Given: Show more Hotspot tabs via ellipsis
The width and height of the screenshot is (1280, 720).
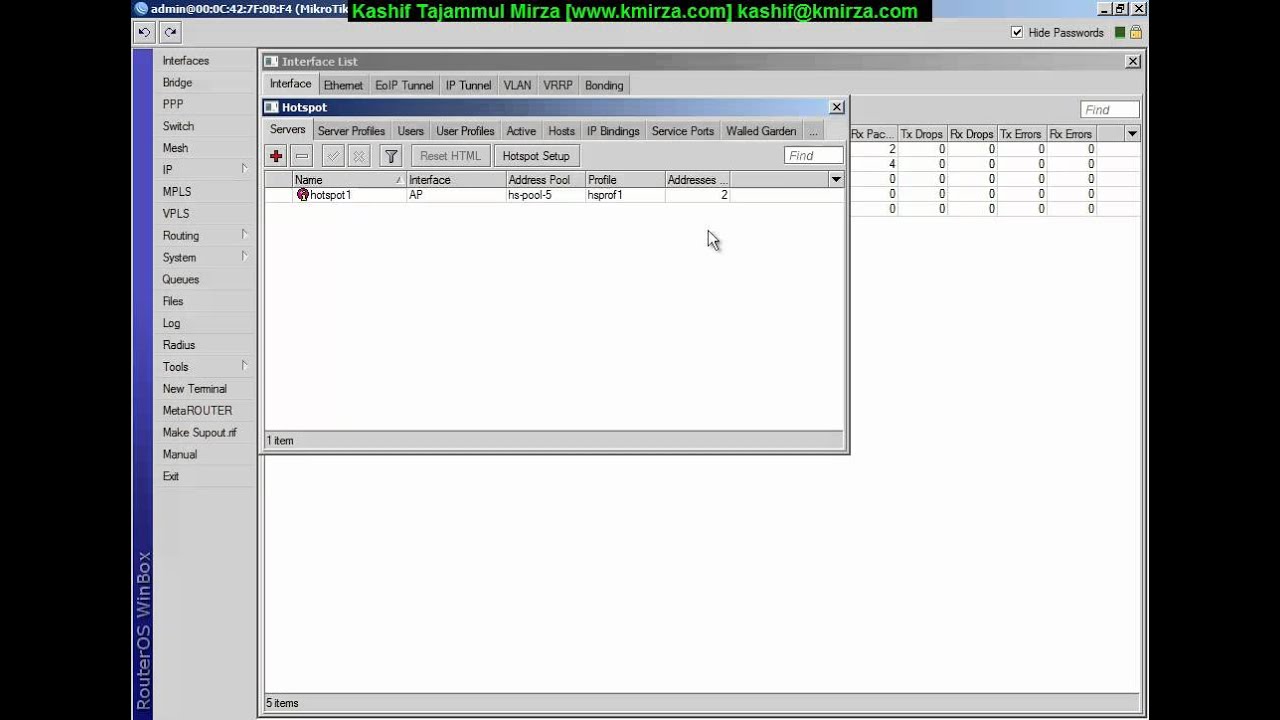Looking at the screenshot, I should click(x=813, y=131).
